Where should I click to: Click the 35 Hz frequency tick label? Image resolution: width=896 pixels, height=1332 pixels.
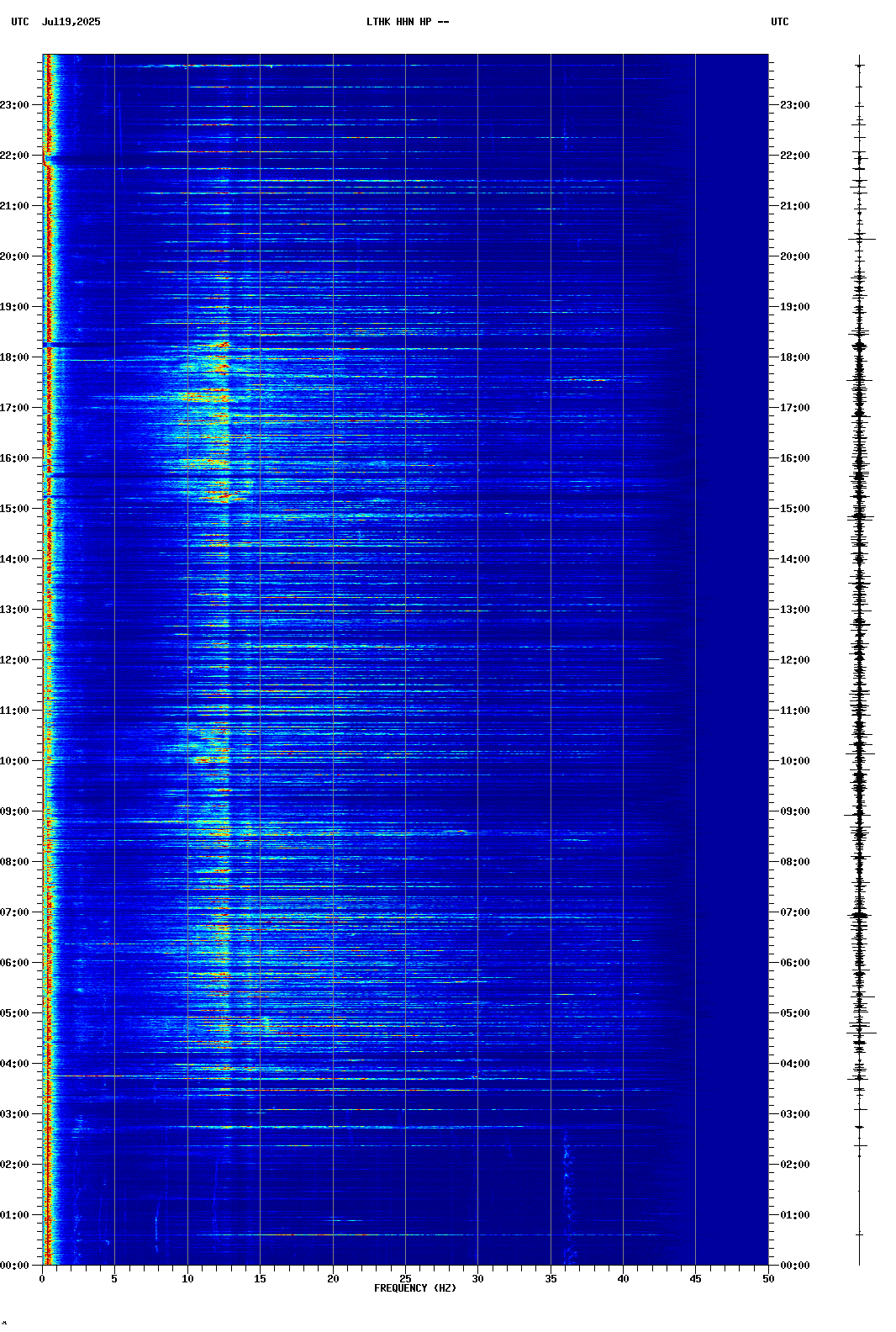pyautogui.click(x=551, y=1279)
